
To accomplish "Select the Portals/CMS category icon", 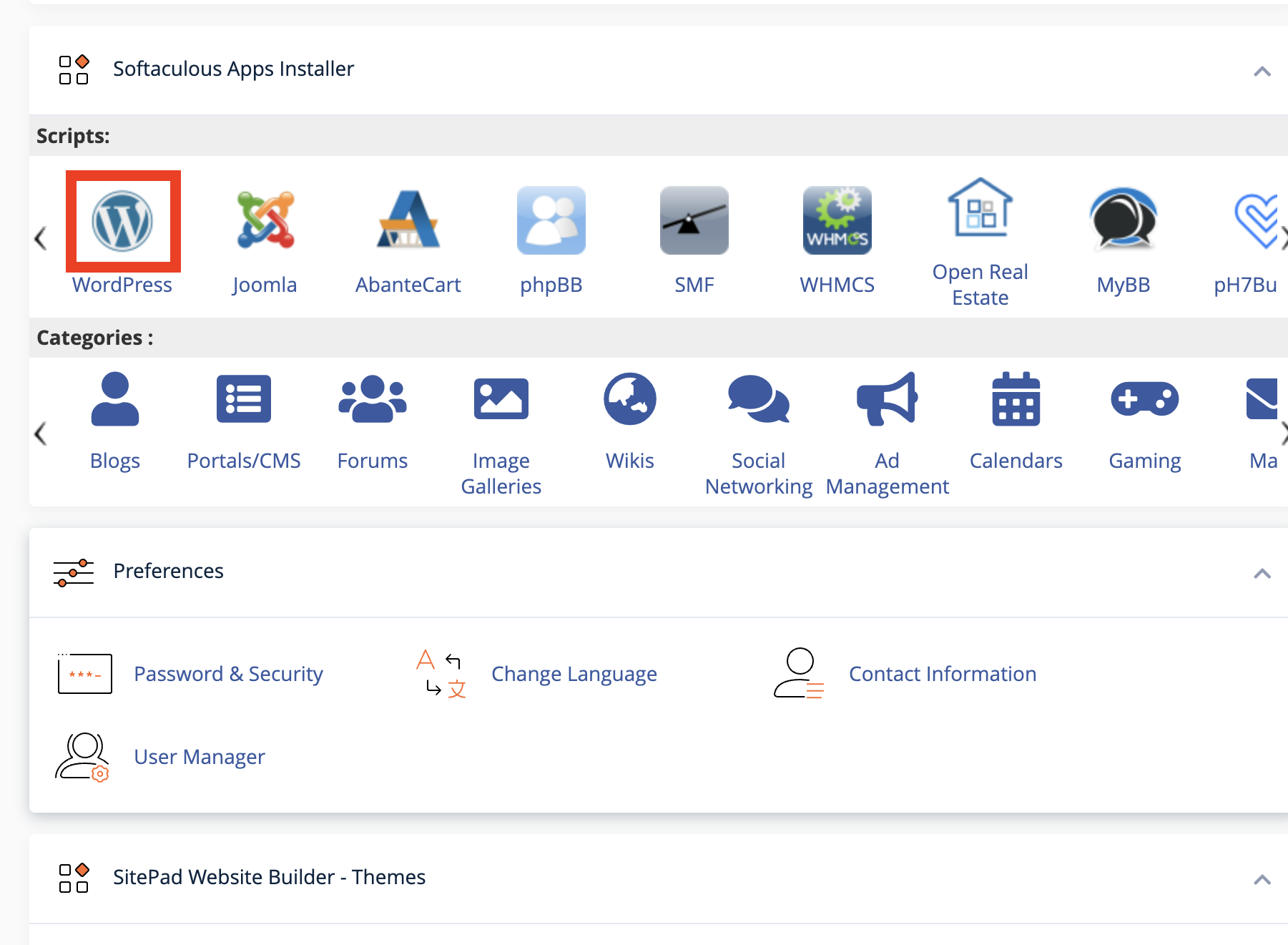I will (x=244, y=398).
